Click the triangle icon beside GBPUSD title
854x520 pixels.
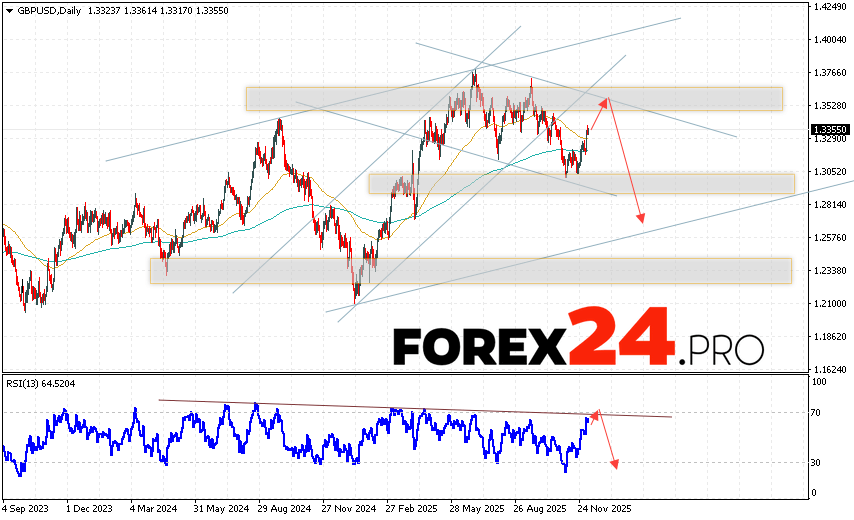[x=8, y=9]
